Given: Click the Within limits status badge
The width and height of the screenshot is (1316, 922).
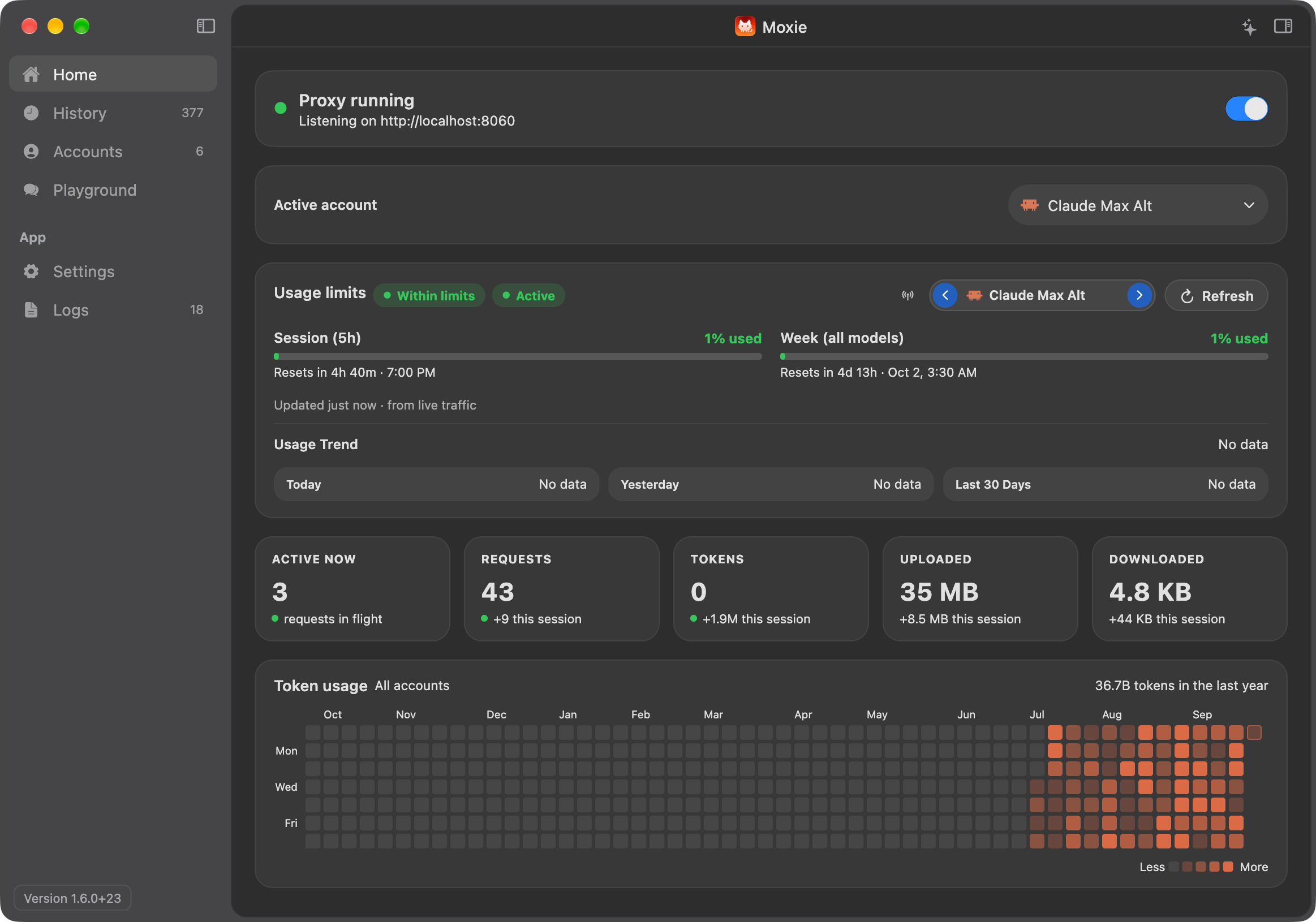Looking at the screenshot, I should [x=429, y=296].
